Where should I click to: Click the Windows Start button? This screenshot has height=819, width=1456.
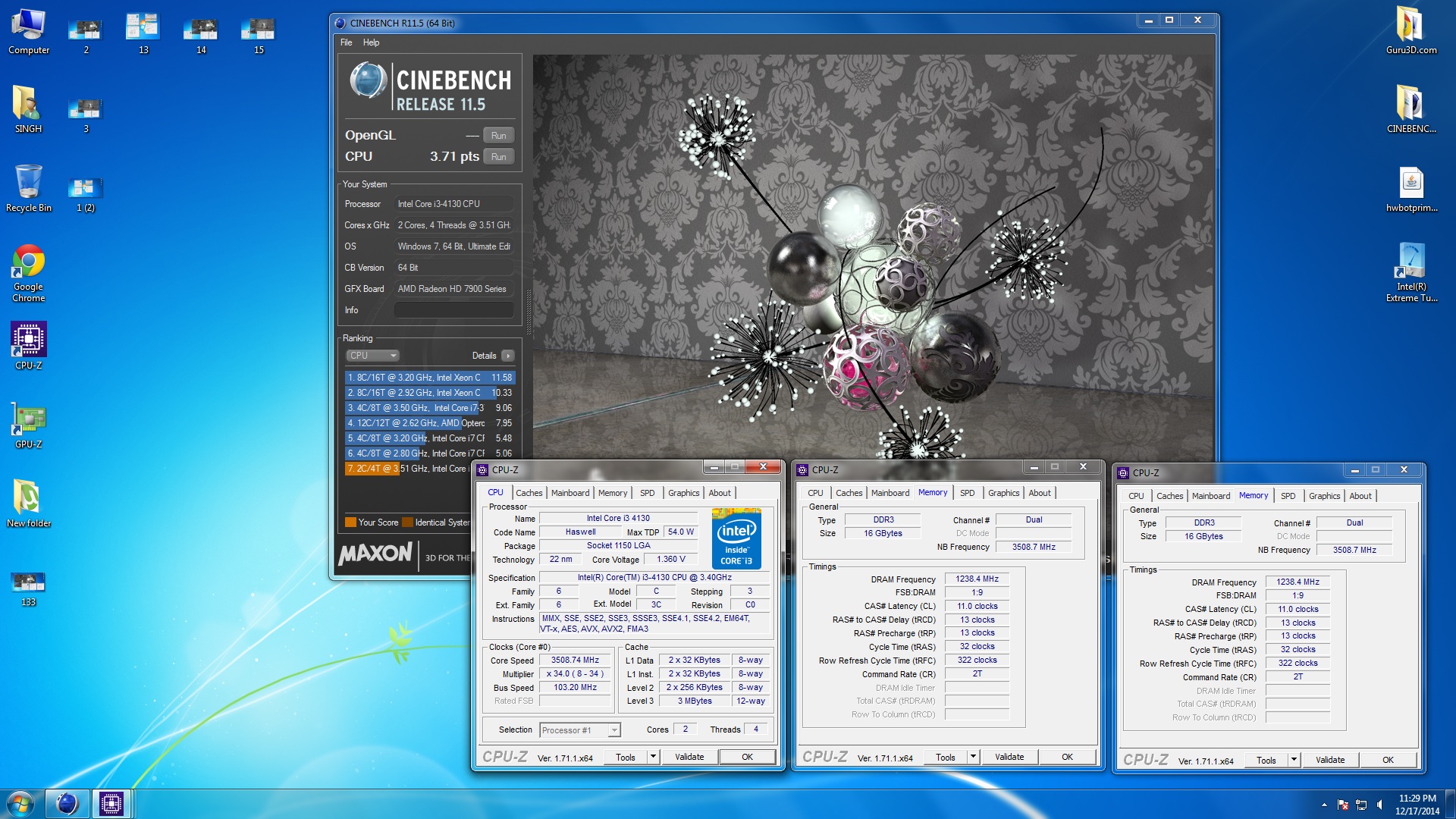click(20, 804)
